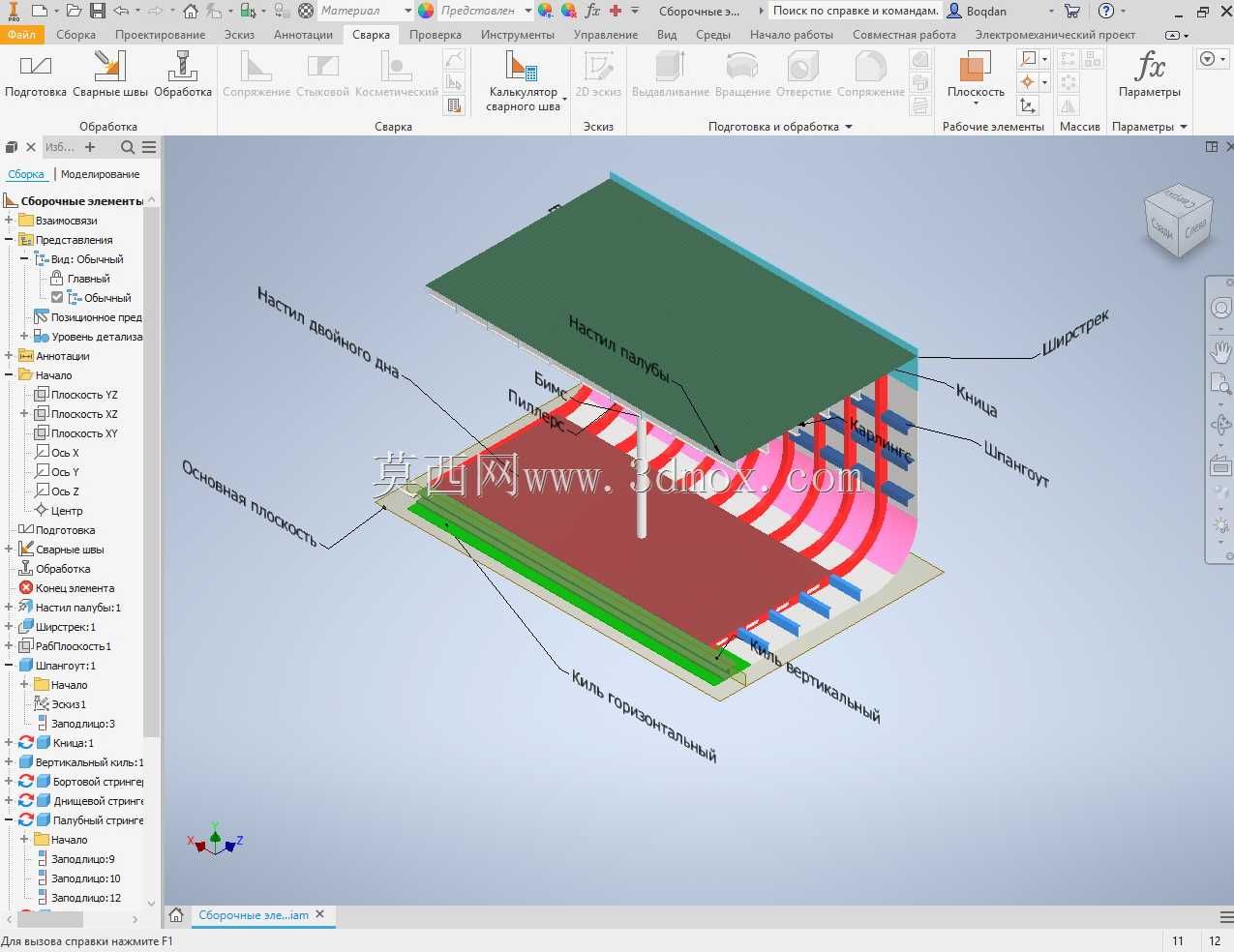Collapse the Начало folder under Сборочные элементы

(9, 374)
